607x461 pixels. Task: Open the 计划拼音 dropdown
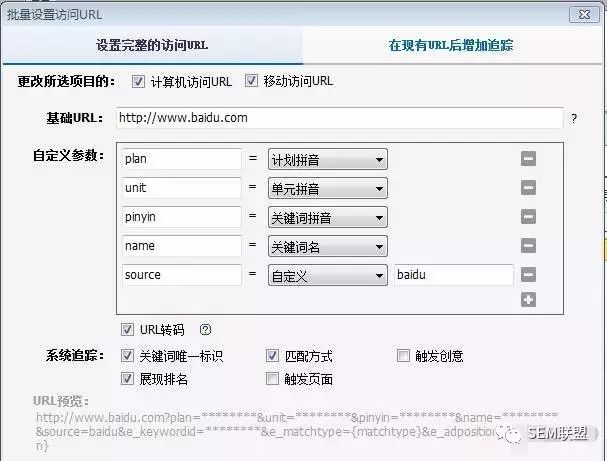coord(328,159)
